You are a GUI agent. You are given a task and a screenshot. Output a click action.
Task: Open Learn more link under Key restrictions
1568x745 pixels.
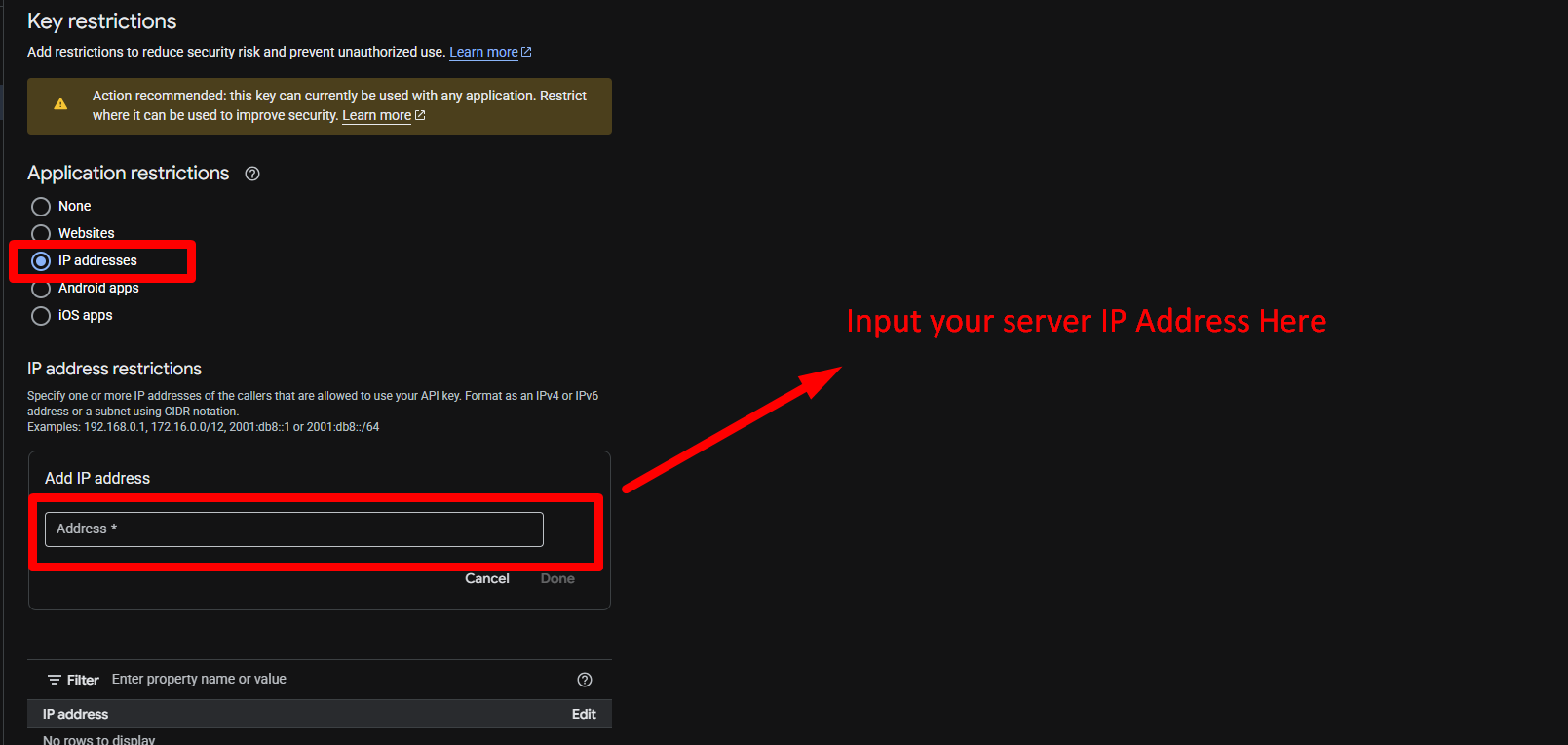[490, 52]
